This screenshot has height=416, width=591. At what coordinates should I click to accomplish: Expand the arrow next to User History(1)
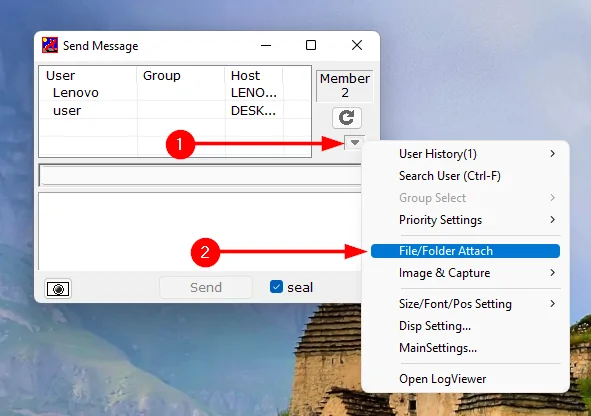tap(553, 154)
